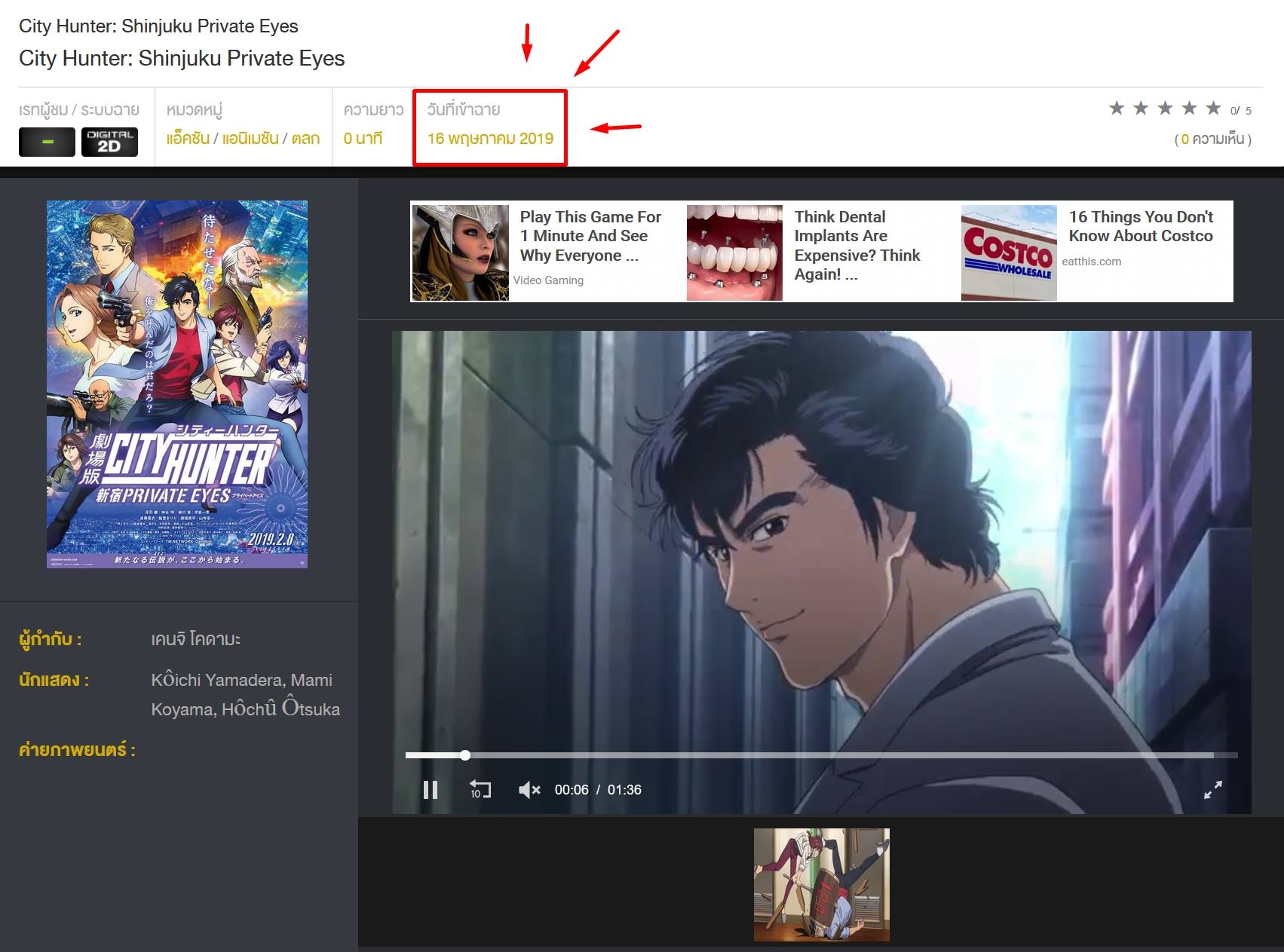Click the first rating star
1284x952 pixels.
tap(1117, 109)
